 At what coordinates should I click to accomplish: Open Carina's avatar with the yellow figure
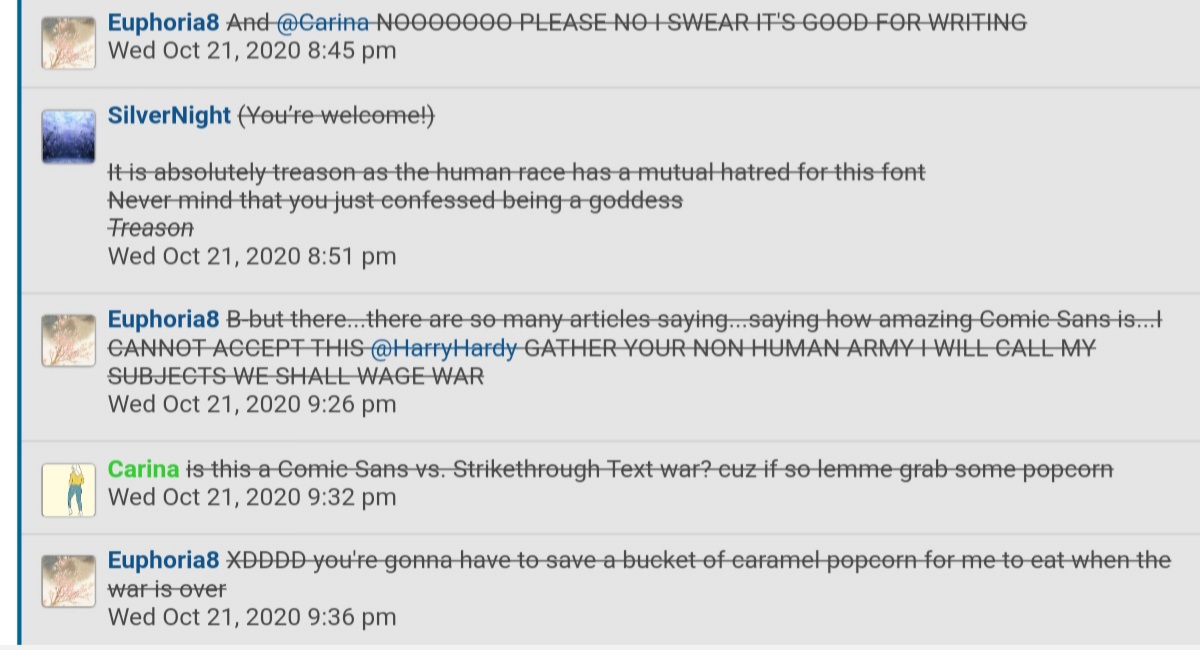click(x=68, y=490)
